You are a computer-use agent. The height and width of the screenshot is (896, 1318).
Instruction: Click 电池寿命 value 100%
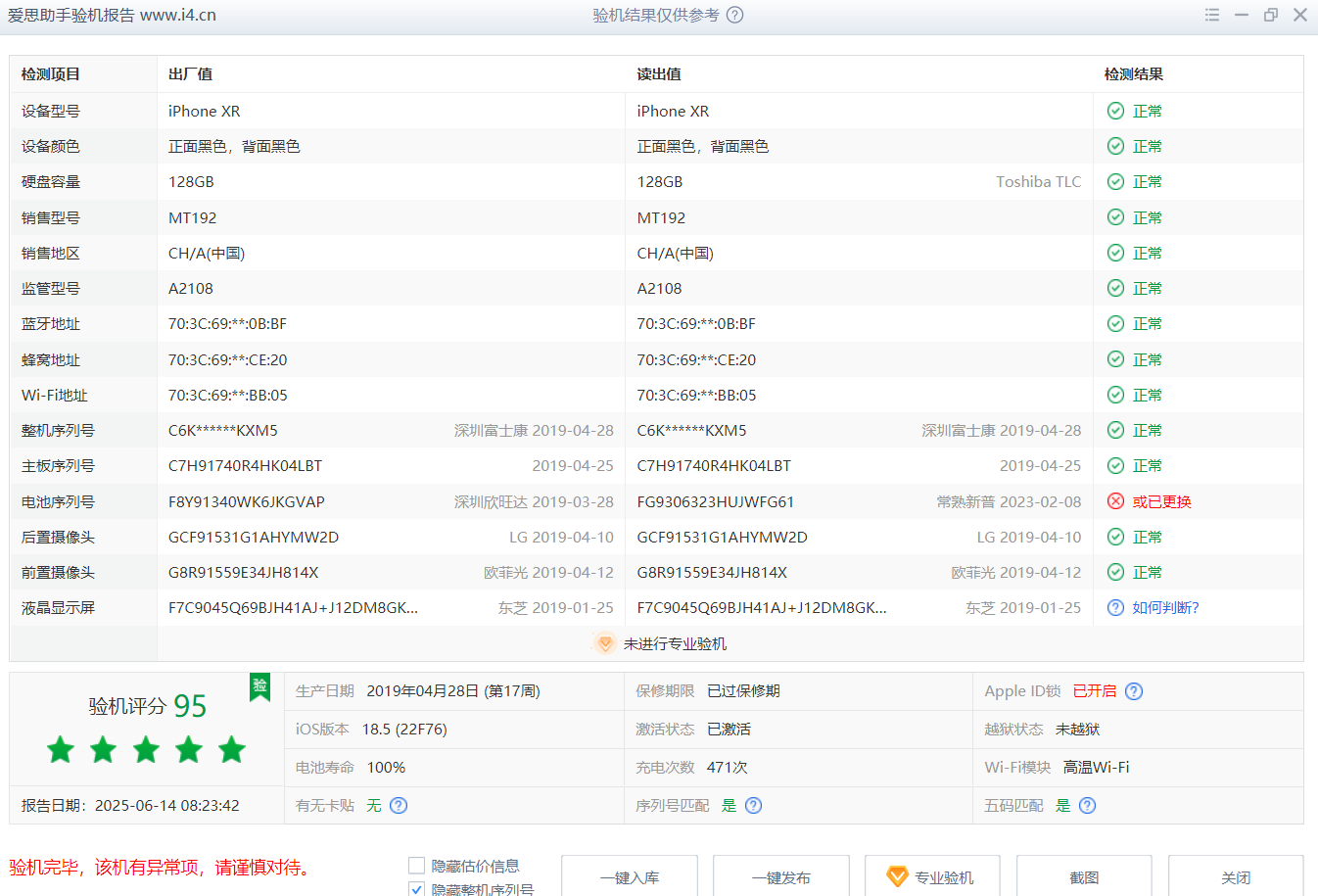tap(386, 768)
